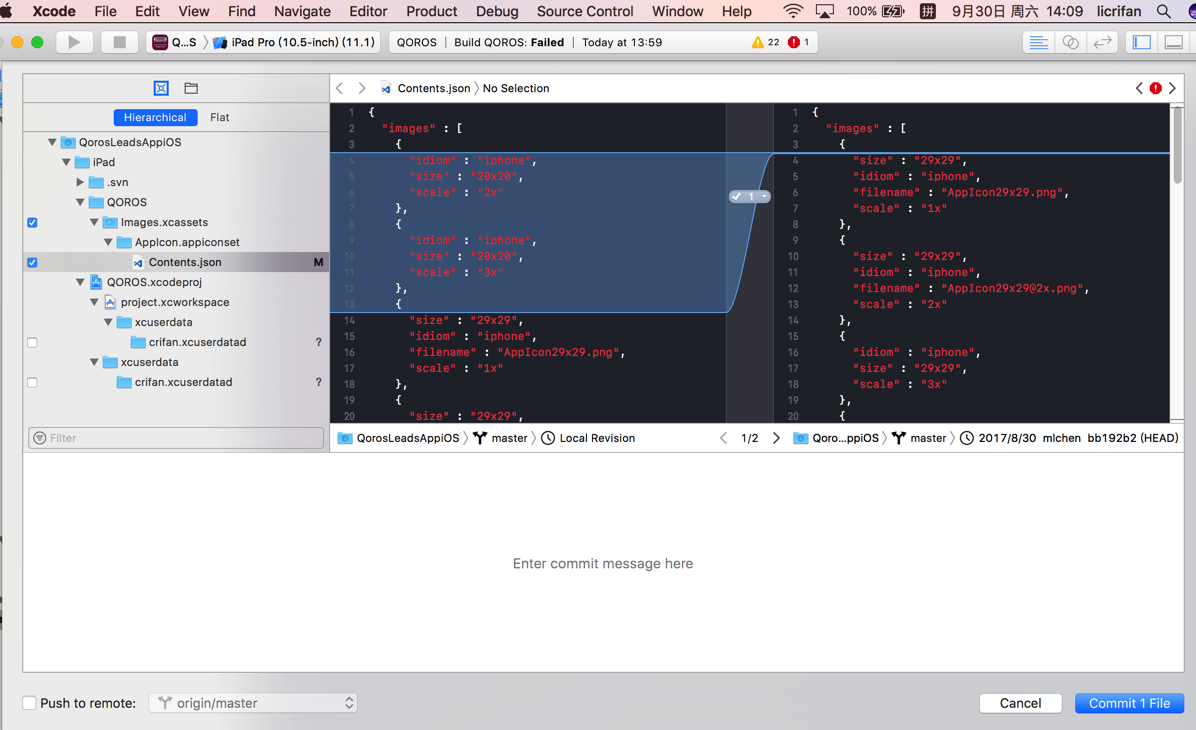The image size is (1196, 730).
Task: Open the Product menu
Action: click(x=432, y=11)
